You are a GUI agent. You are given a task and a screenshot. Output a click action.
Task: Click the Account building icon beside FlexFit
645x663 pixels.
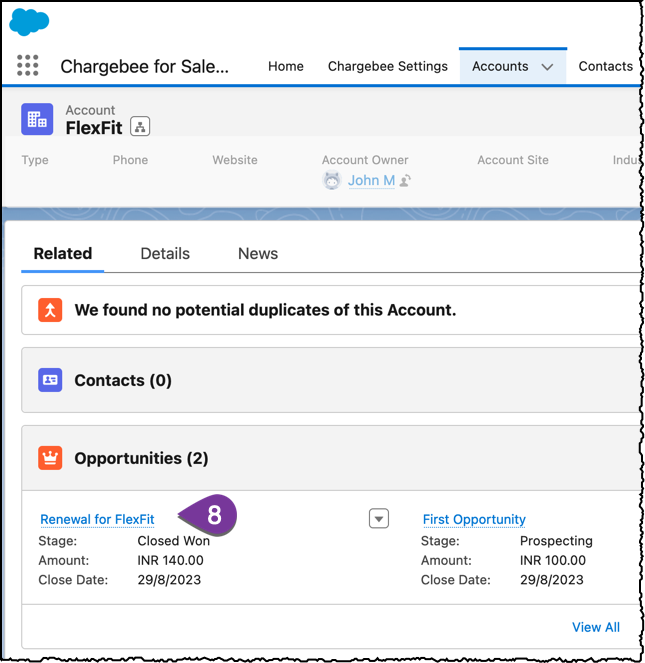click(37, 119)
